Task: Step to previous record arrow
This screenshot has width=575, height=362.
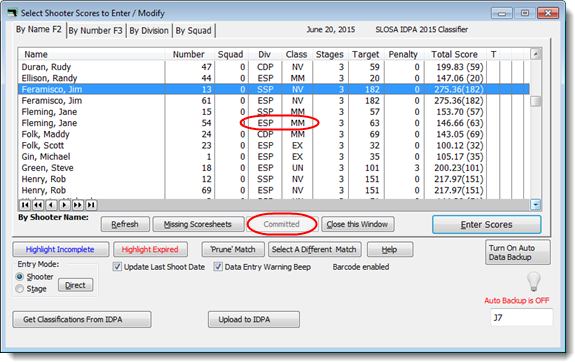Action: click(x=51, y=205)
